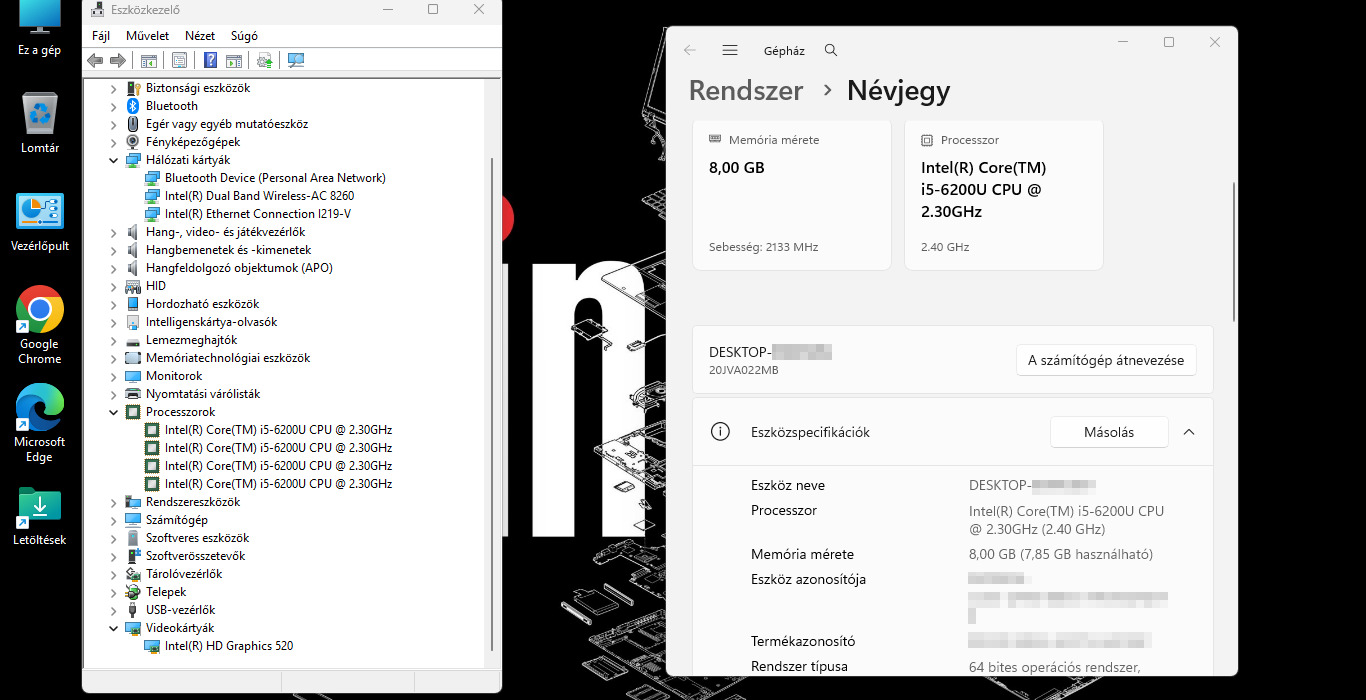Click the Telepek battery icon
Screen dimensions: 1366x700
133,592
